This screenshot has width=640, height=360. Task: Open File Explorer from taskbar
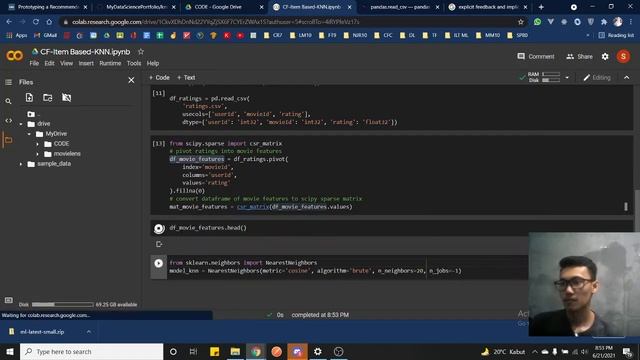tap(235, 351)
